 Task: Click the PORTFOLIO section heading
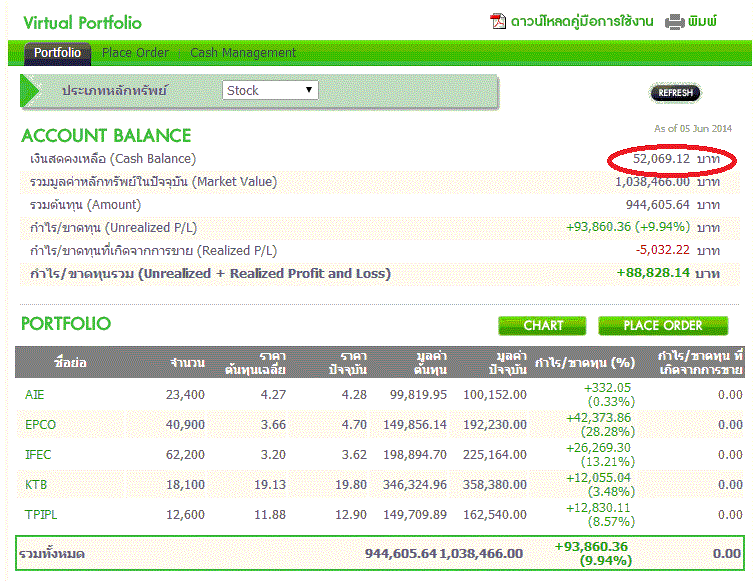66,324
